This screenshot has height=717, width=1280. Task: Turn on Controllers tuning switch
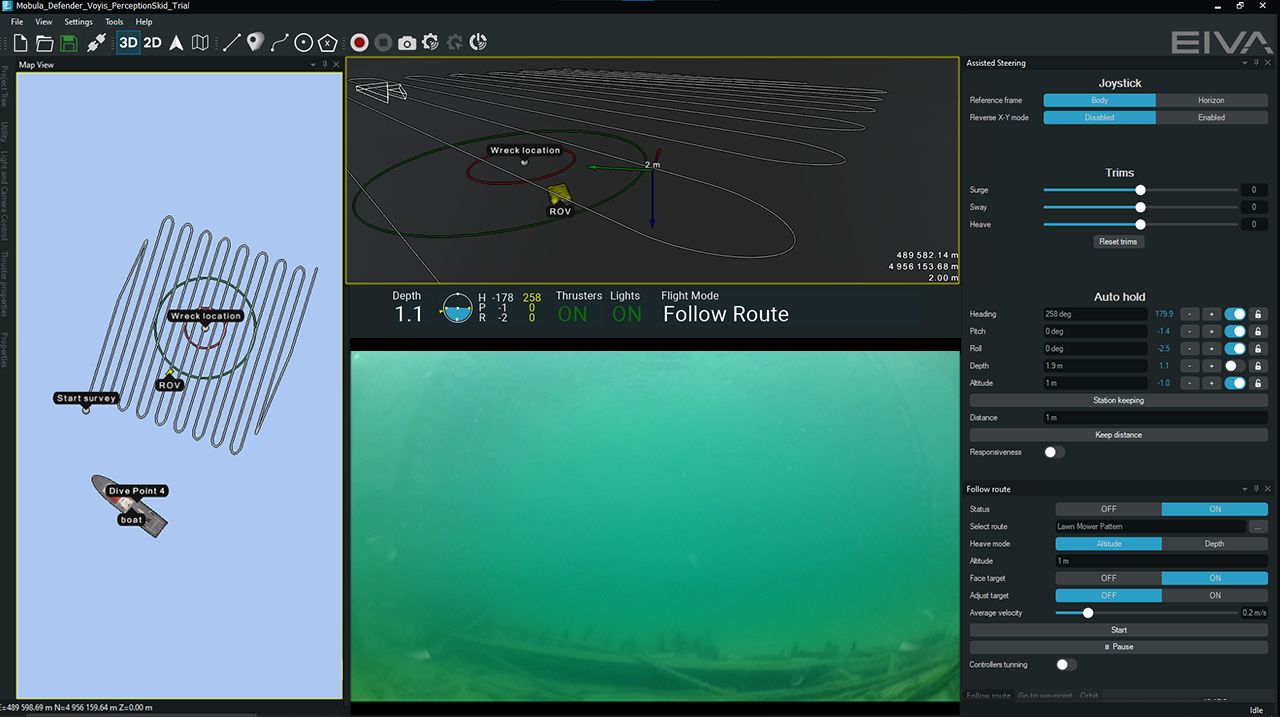[1065, 665]
